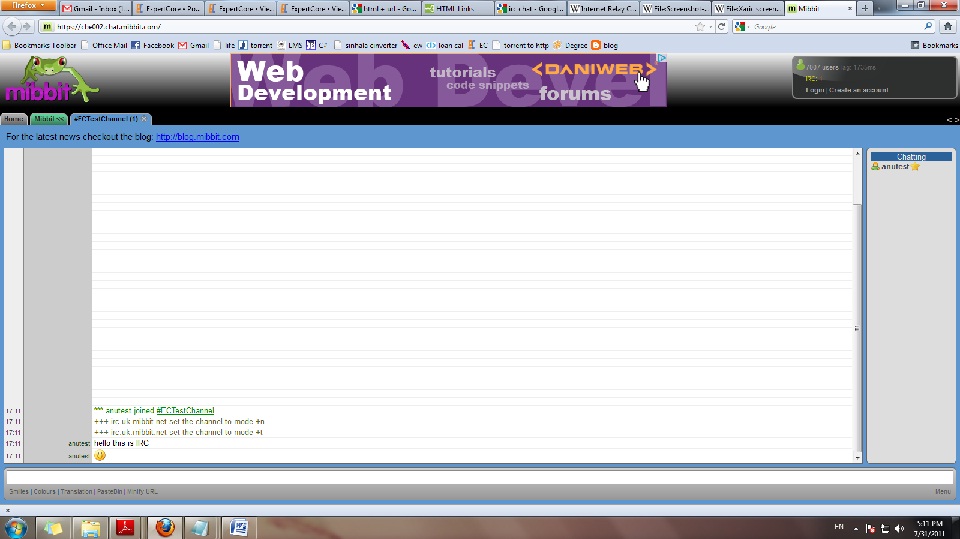Click the bookmark star in the address bar

point(698,26)
